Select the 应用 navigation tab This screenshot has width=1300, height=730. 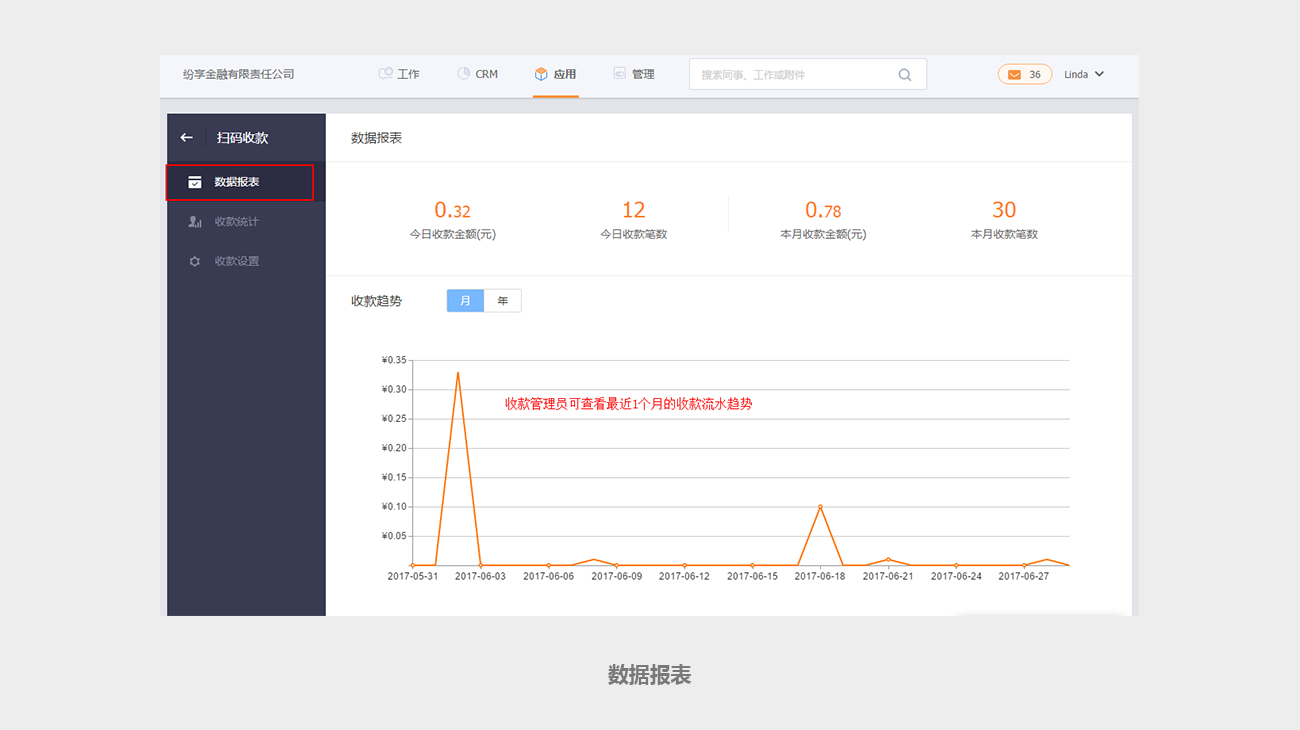tap(556, 74)
